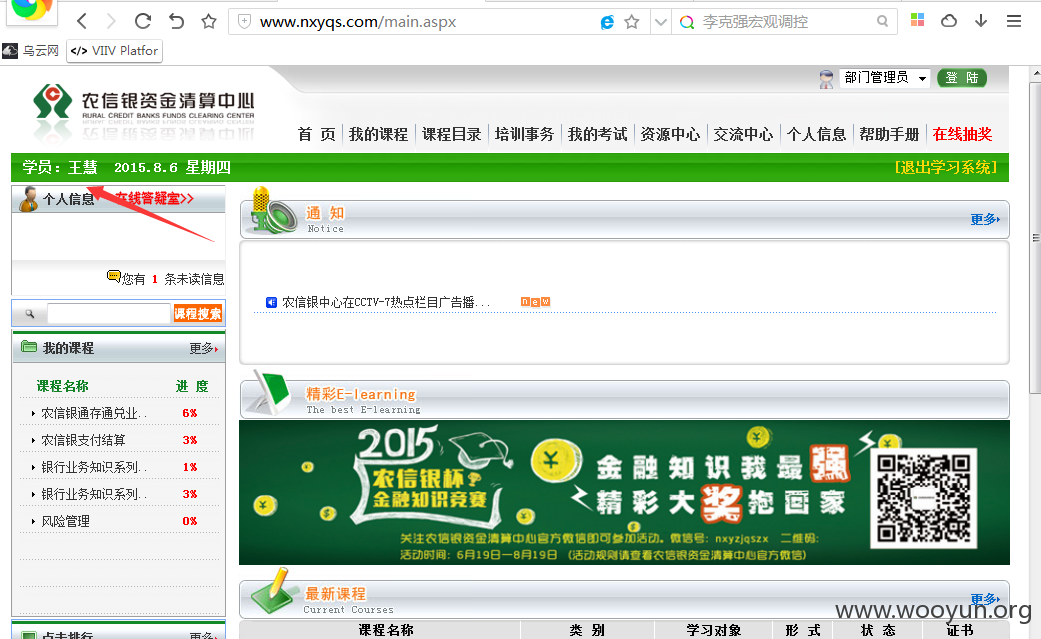Open course 农信银通存通兑业..

click(94, 413)
